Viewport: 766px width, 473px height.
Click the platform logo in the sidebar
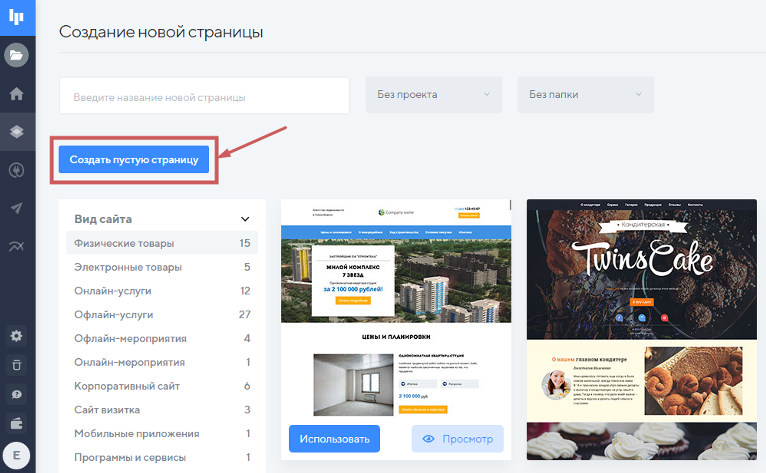pyautogui.click(x=17, y=17)
